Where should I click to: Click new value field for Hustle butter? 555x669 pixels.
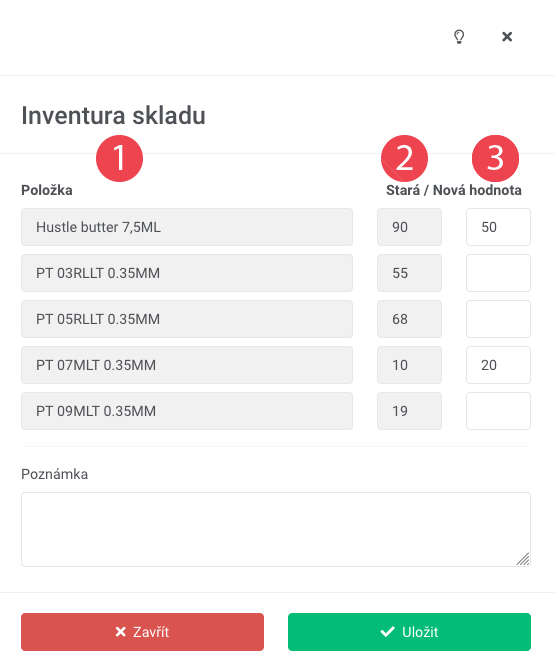point(498,227)
